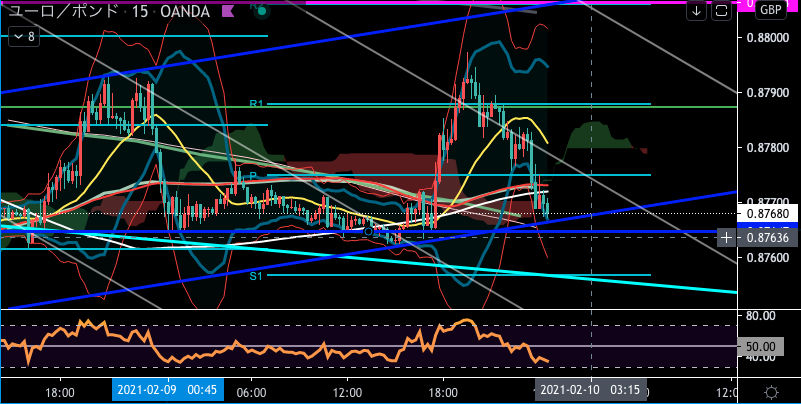Click the P pivot point label
The image size is (801, 404).
tap(254, 176)
